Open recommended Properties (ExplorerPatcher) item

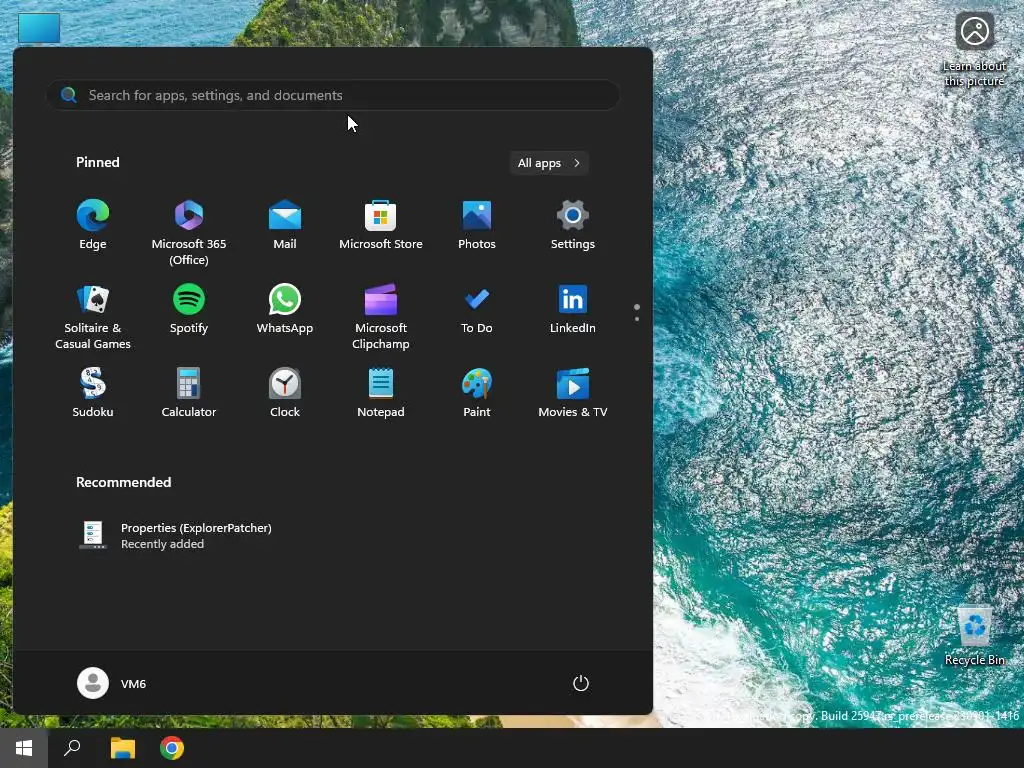pos(176,536)
